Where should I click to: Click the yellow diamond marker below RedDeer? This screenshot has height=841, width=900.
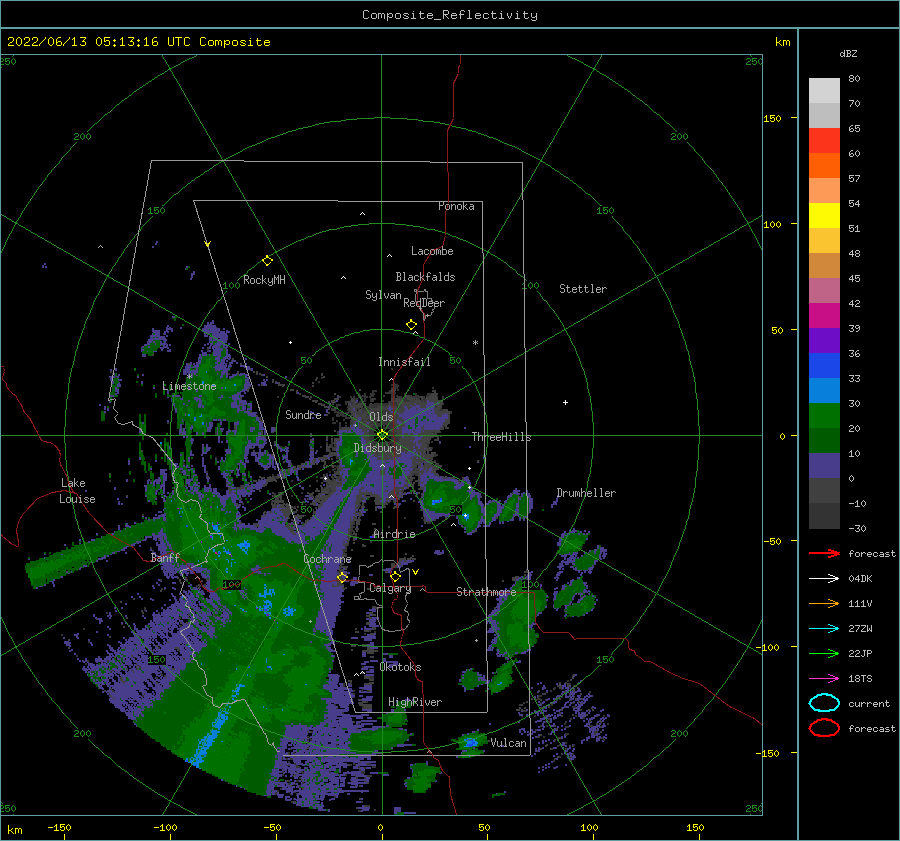click(412, 325)
